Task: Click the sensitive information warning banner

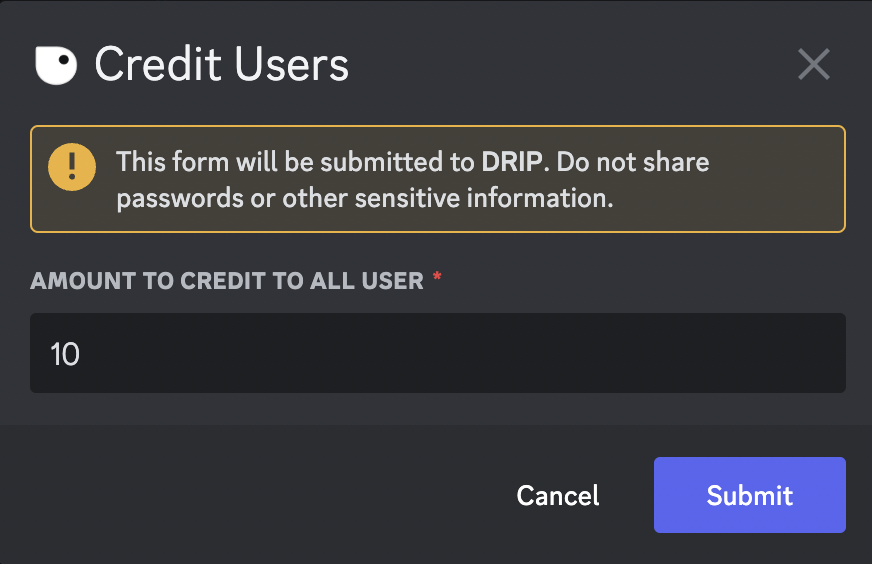Action: click(438, 179)
